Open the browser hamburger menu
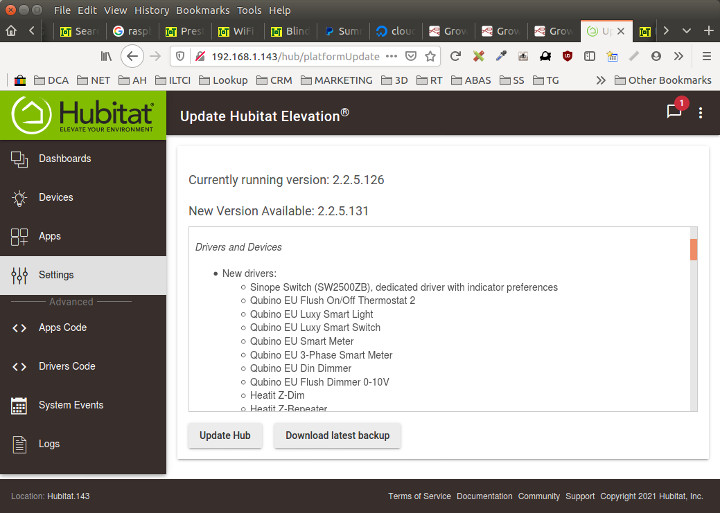The width and height of the screenshot is (720, 513). (707, 56)
